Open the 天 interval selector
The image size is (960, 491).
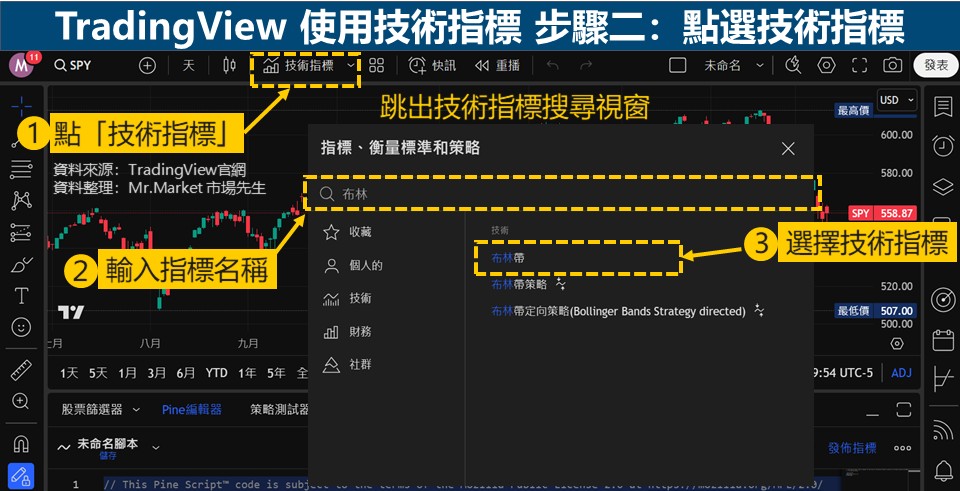point(188,66)
